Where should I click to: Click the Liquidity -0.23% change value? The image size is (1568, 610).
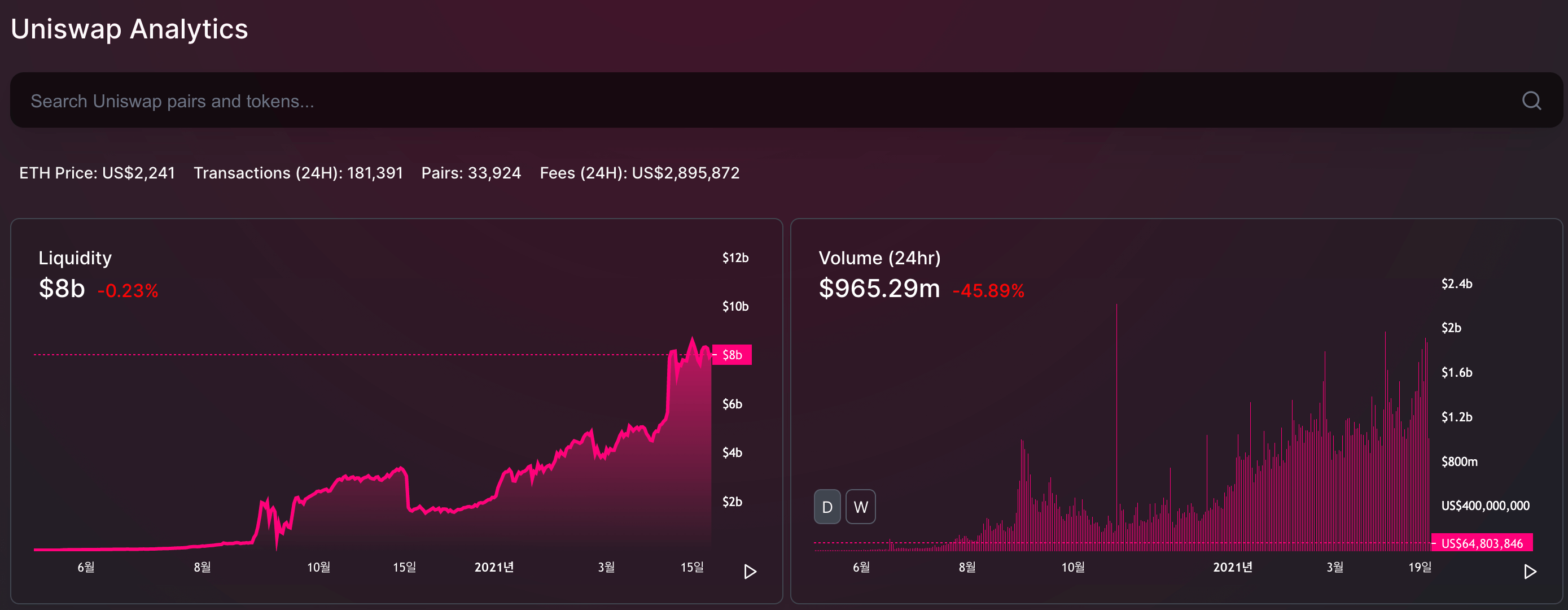[128, 291]
